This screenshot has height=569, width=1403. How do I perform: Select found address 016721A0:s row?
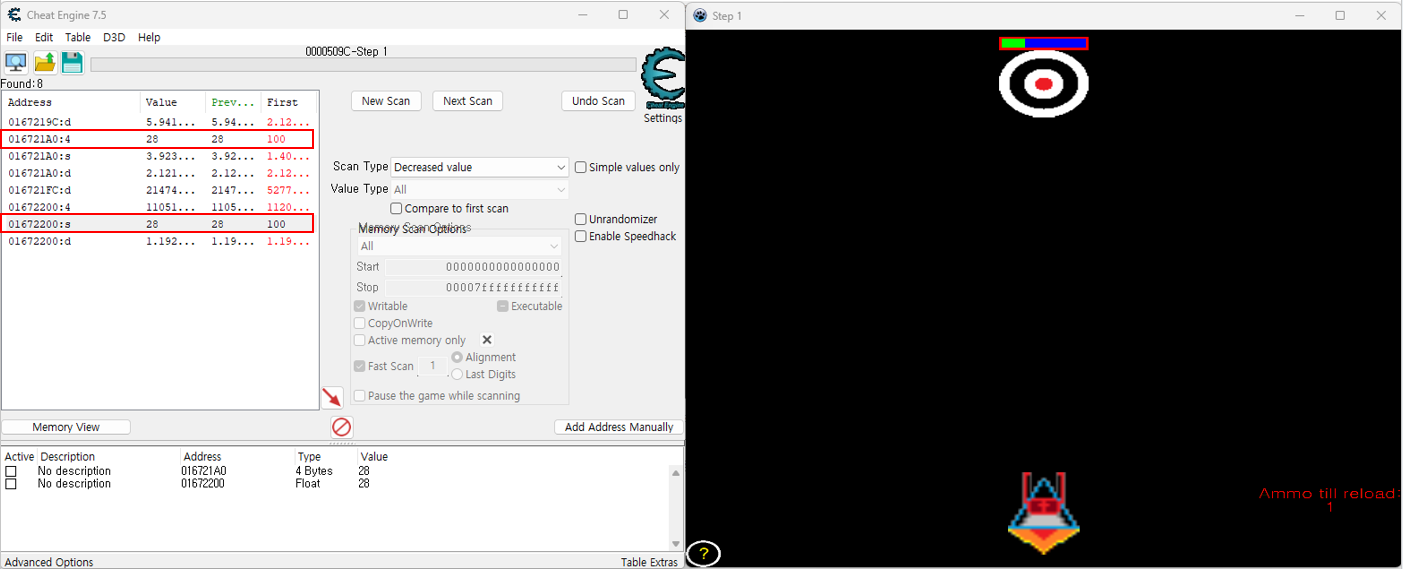[158, 156]
